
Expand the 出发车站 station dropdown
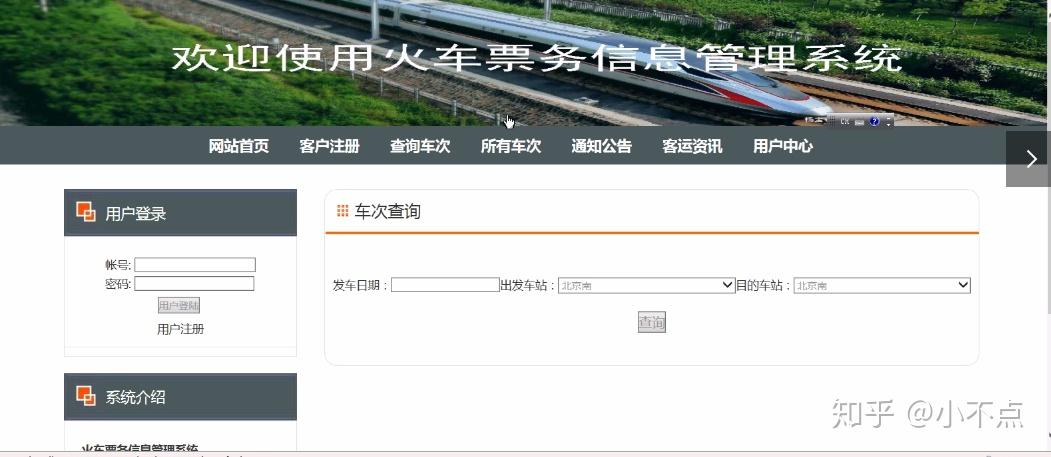tap(646, 285)
